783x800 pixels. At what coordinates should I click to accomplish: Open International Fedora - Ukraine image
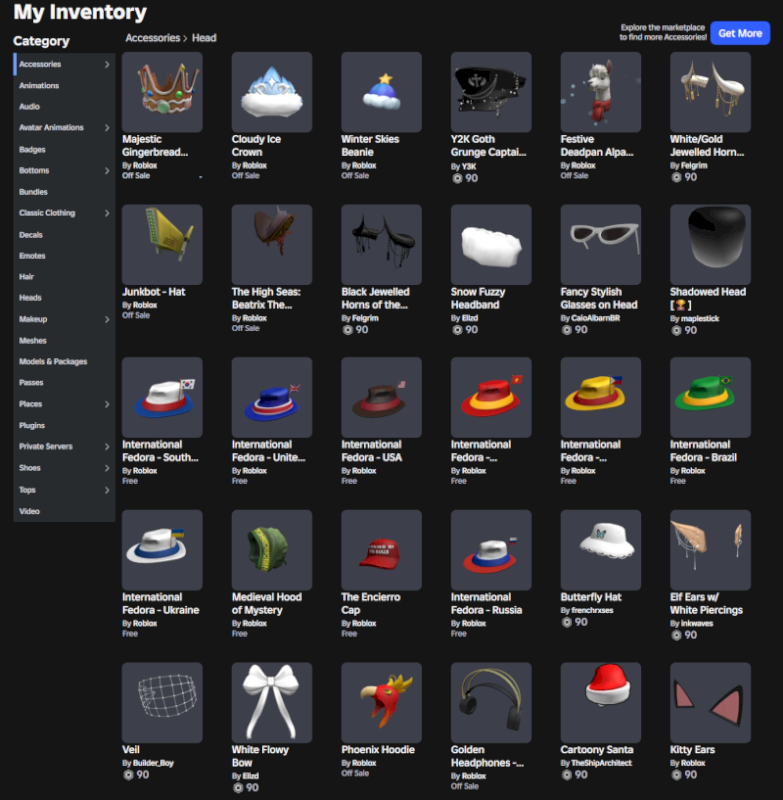pyautogui.click(x=162, y=549)
